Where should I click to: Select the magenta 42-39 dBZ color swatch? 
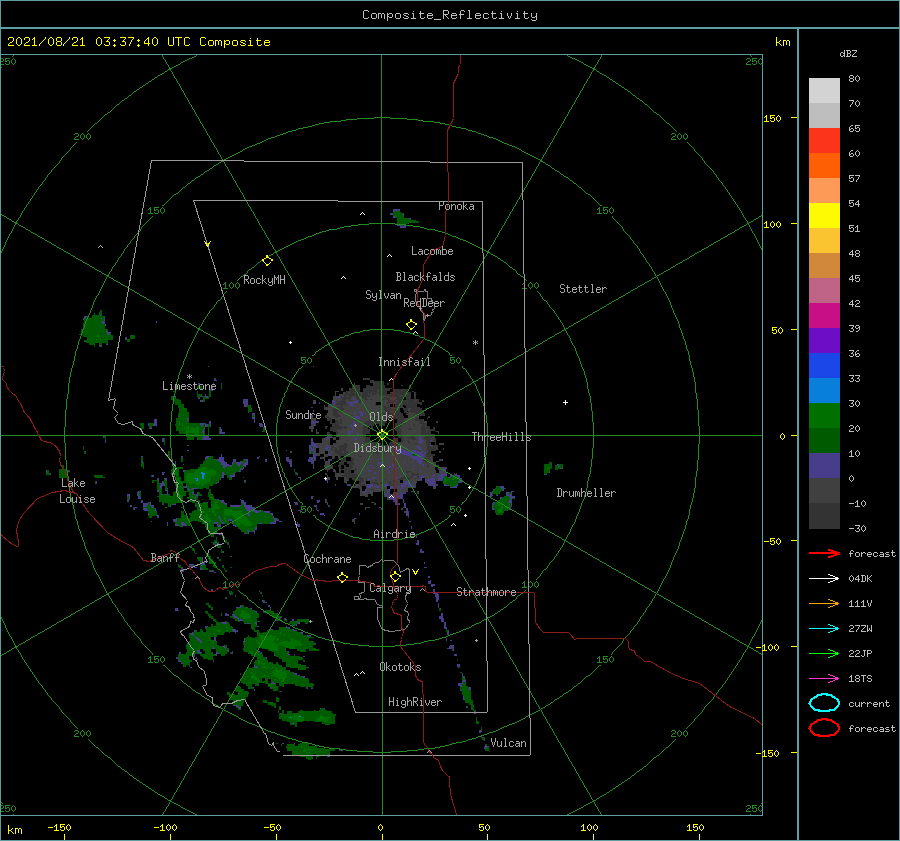pyautogui.click(x=824, y=316)
